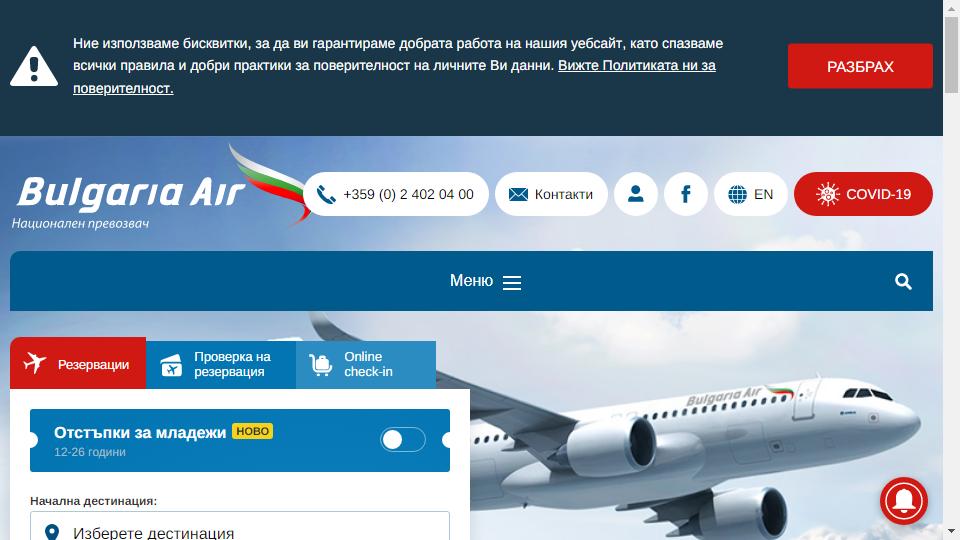Open the Изберете дестинация dropdown
This screenshot has width=960, height=540.
(240, 527)
